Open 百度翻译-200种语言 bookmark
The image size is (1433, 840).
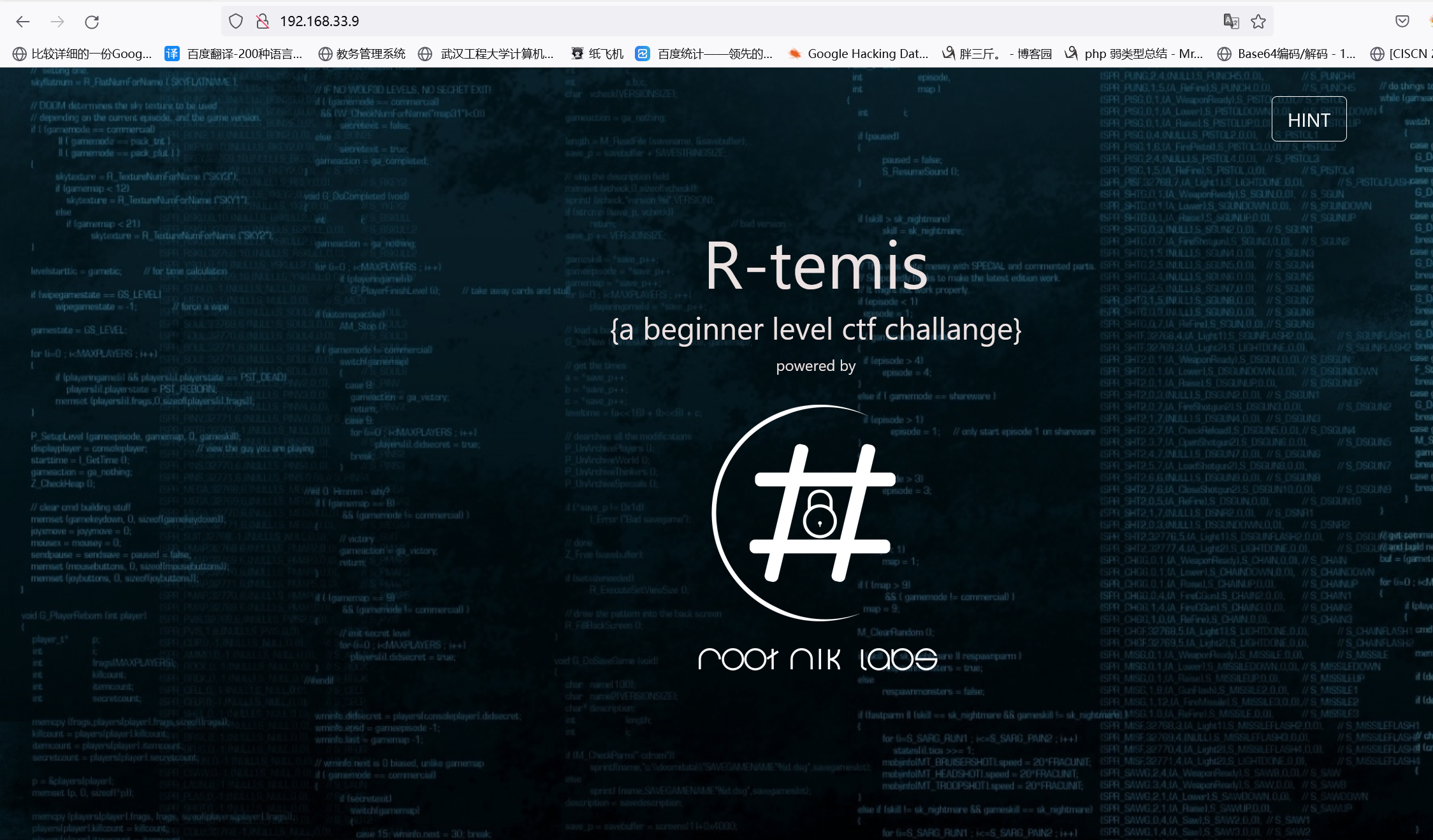pyautogui.click(x=234, y=54)
